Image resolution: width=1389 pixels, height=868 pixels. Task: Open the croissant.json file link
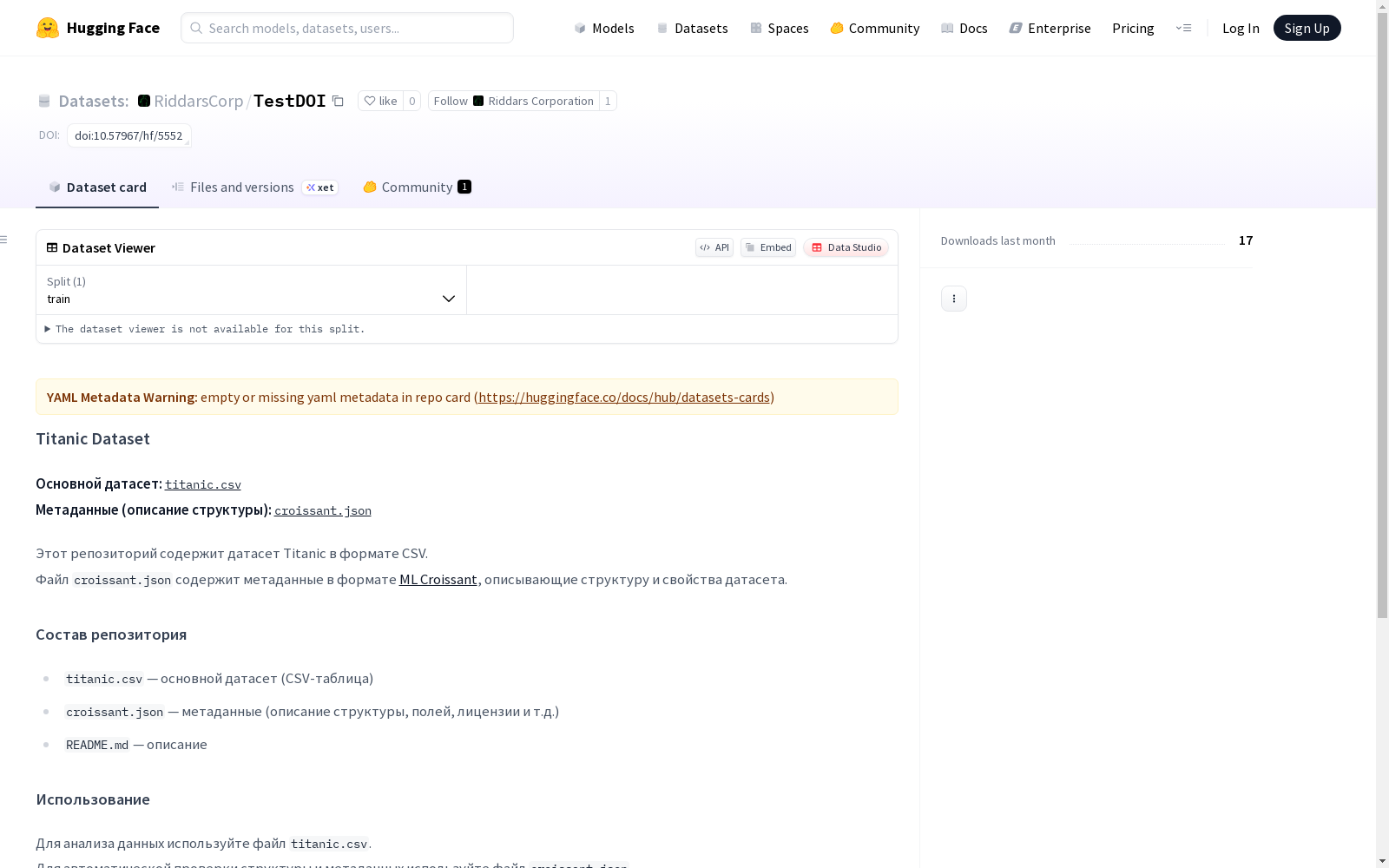tap(323, 510)
